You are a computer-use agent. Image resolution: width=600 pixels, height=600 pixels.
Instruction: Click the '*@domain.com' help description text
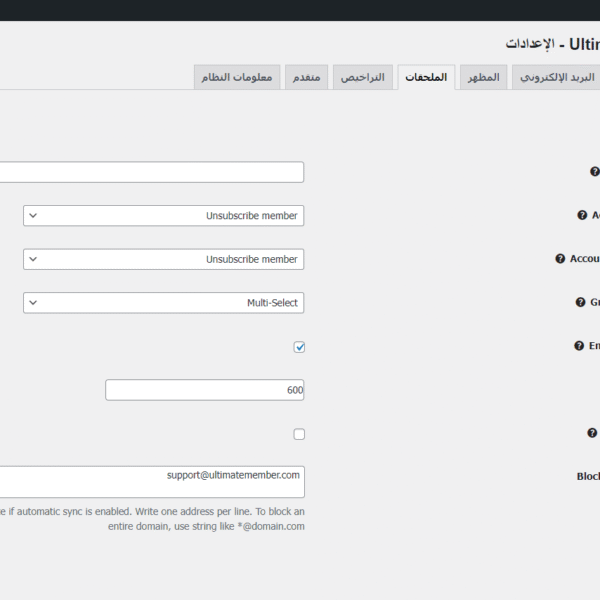(152, 519)
